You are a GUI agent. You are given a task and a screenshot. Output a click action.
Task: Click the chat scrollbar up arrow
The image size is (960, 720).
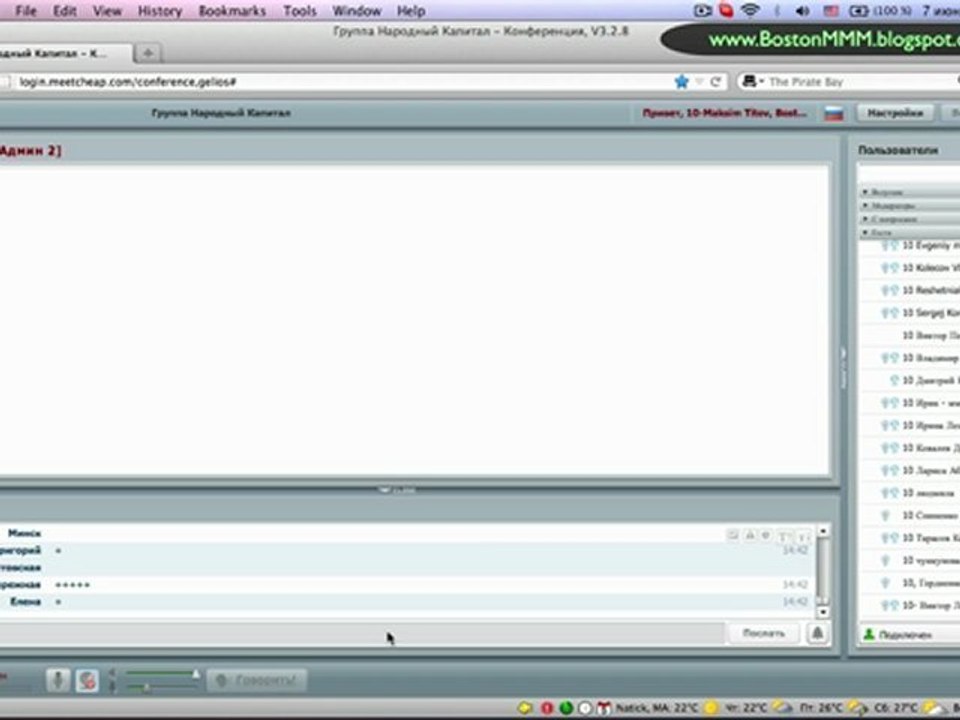tap(823, 531)
